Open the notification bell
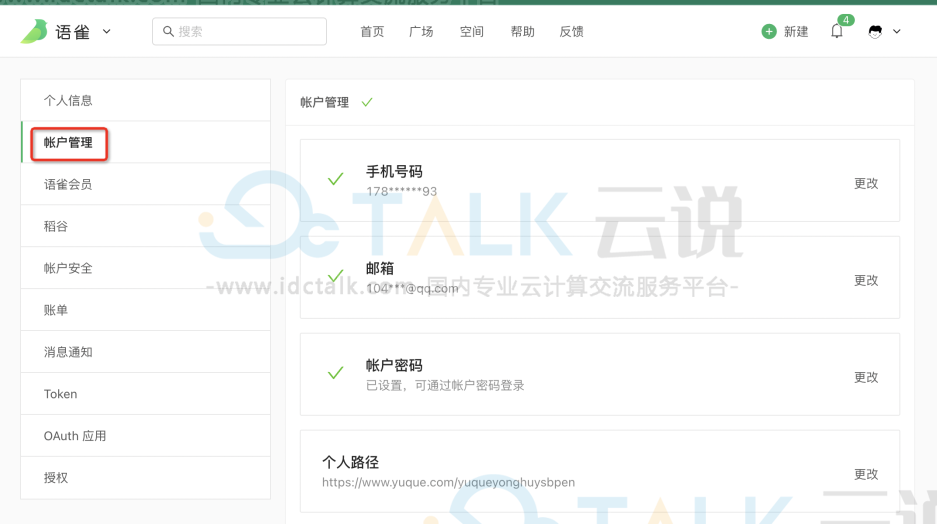Screen dimensions: 937x524 pyautogui.click(x=837, y=32)
